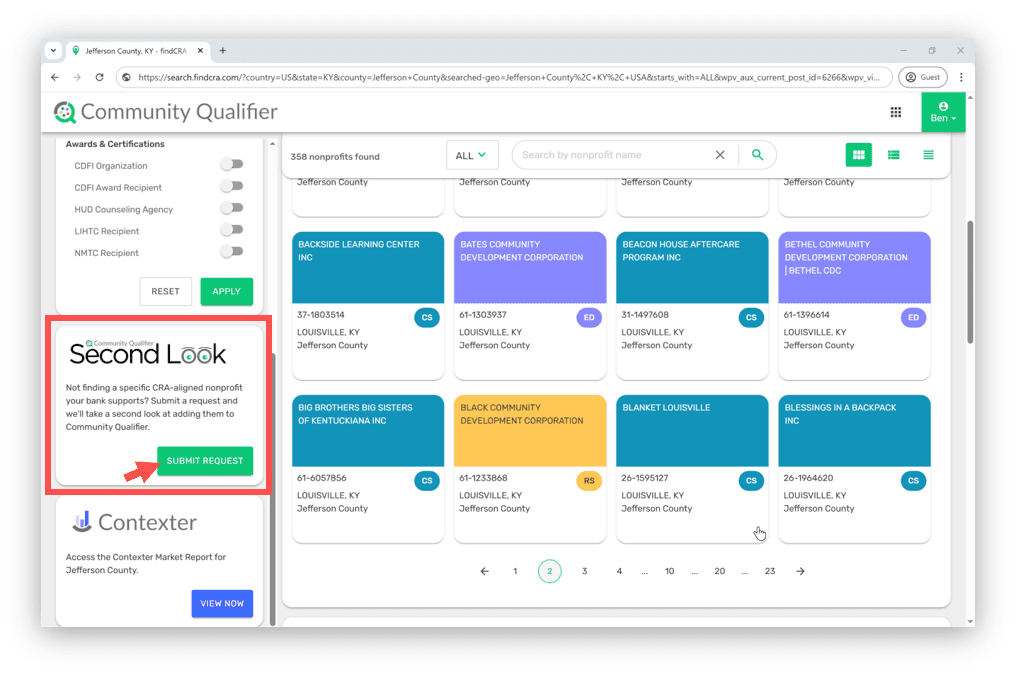Click RS badge on Black Community Development
The height and width of the screenshot is (673, 1020).
589,481
